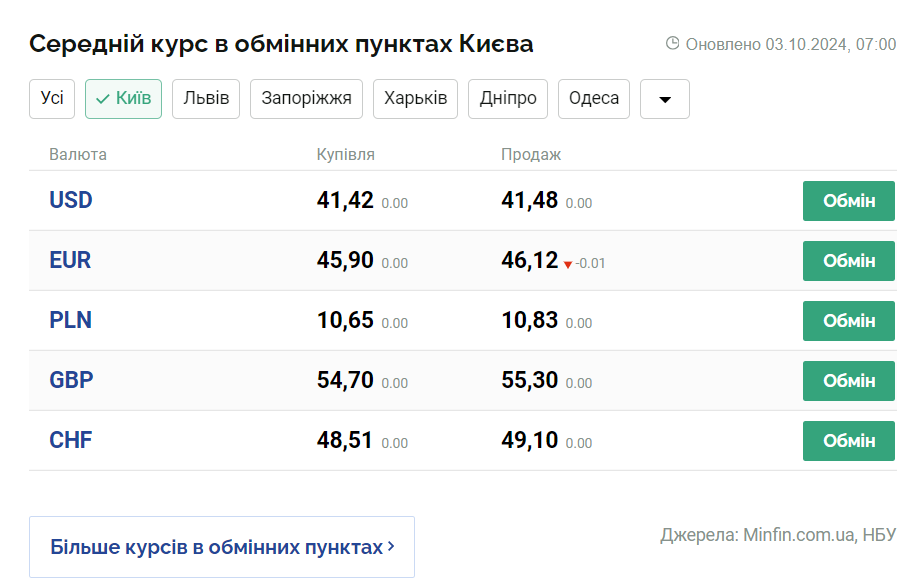Click the Обмін button for CHF
Viewport: 910px width, 582px height.
849,441
